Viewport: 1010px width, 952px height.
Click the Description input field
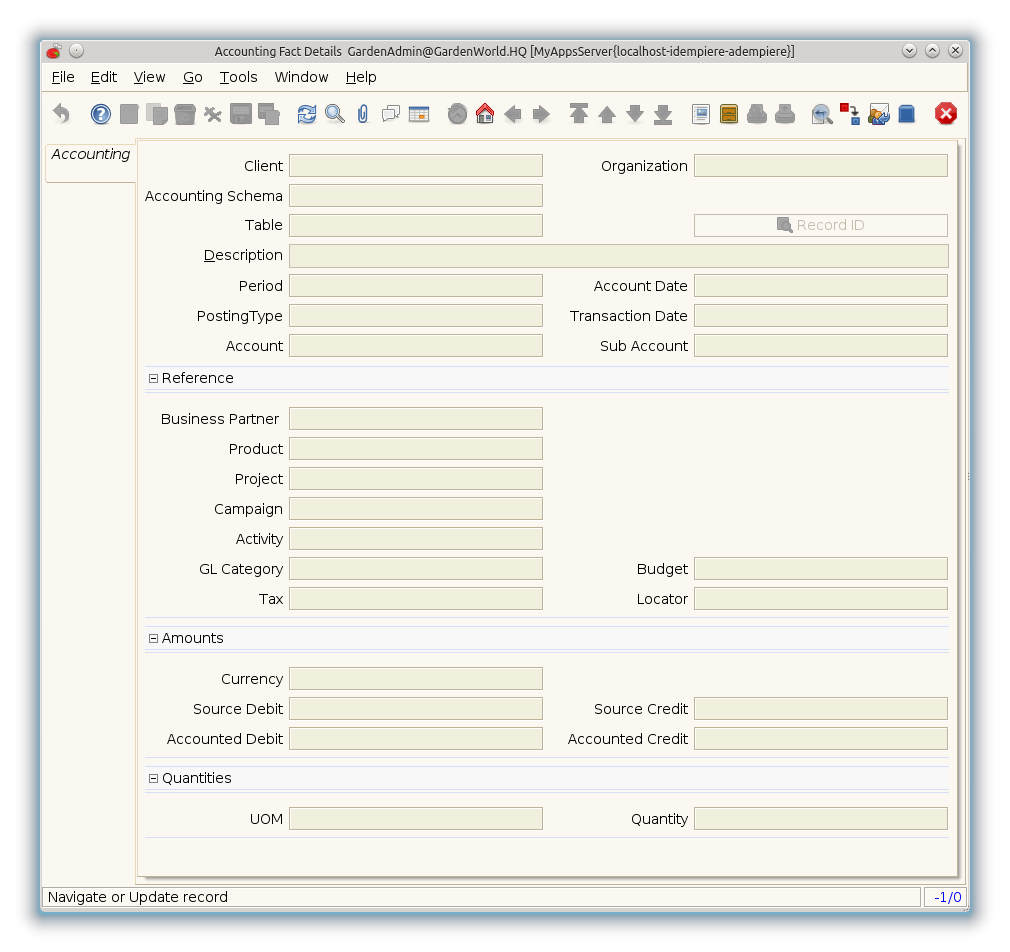pyautogui.click(x=618, y=256)
